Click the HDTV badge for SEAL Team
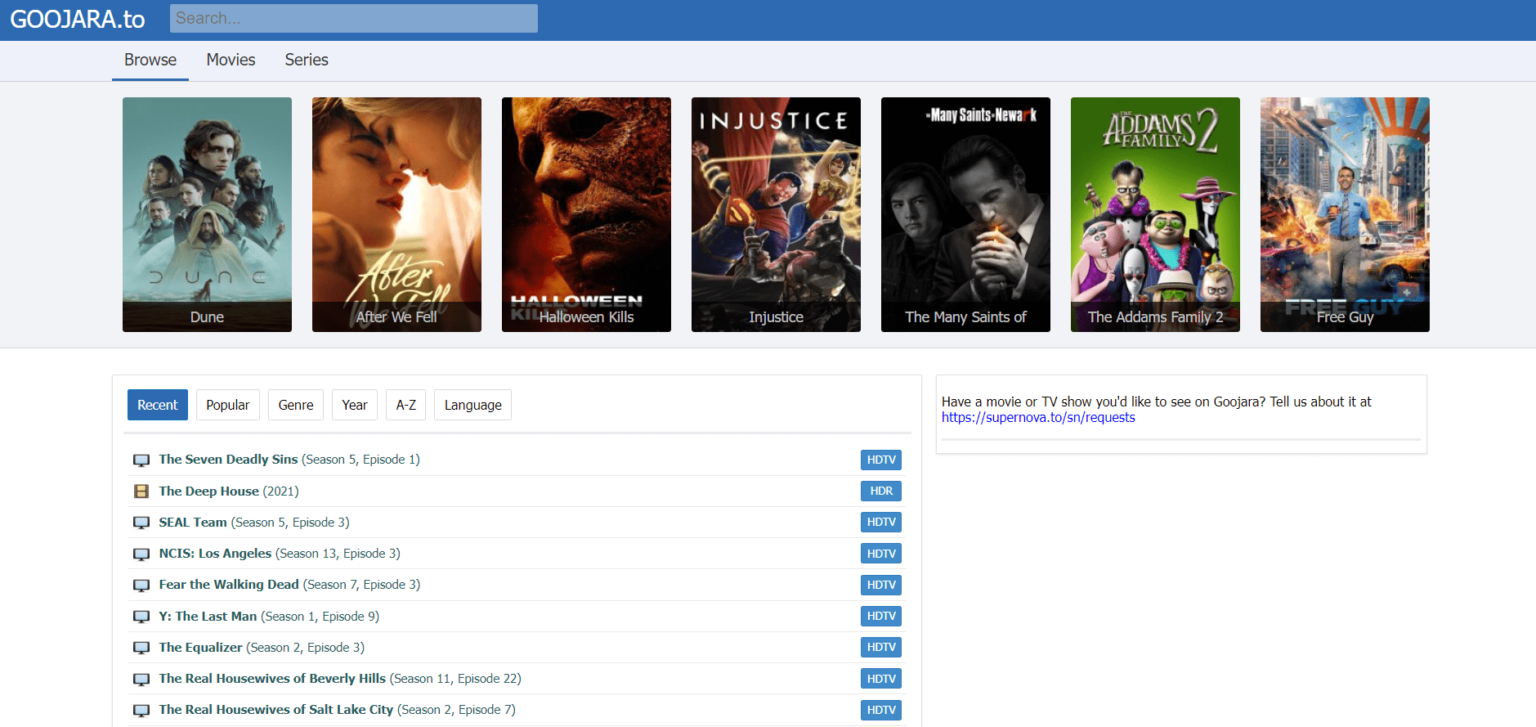The height and width of the screenshot is (727, 1536). pos(881,522)
